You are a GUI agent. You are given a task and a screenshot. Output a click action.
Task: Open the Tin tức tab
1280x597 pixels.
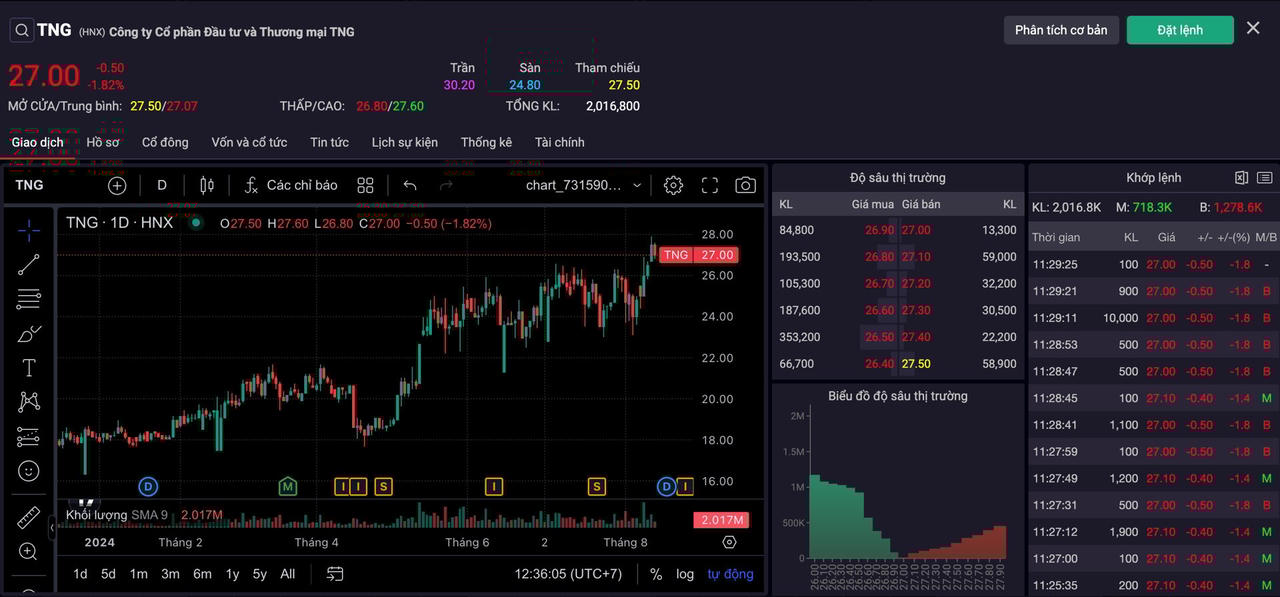coord(329,142)
